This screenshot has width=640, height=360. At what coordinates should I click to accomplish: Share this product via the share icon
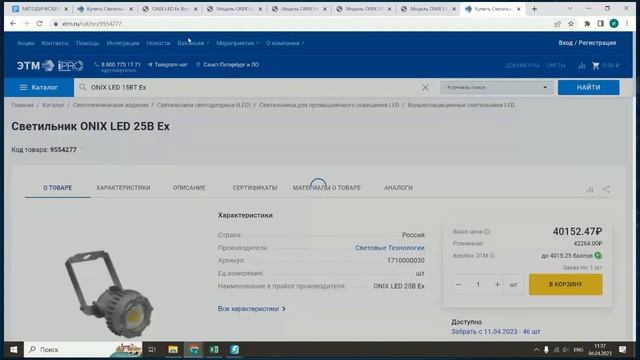click(606, 189)
